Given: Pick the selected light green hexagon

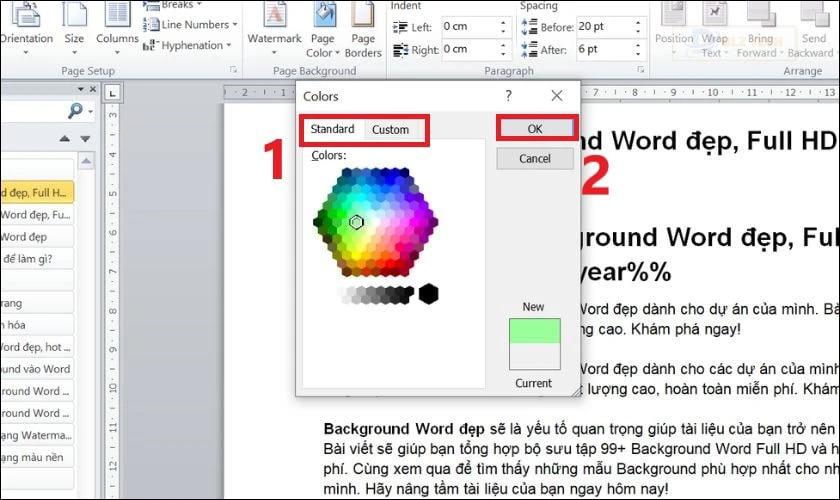Looking at the screenshot, I should tap(356, 222).
